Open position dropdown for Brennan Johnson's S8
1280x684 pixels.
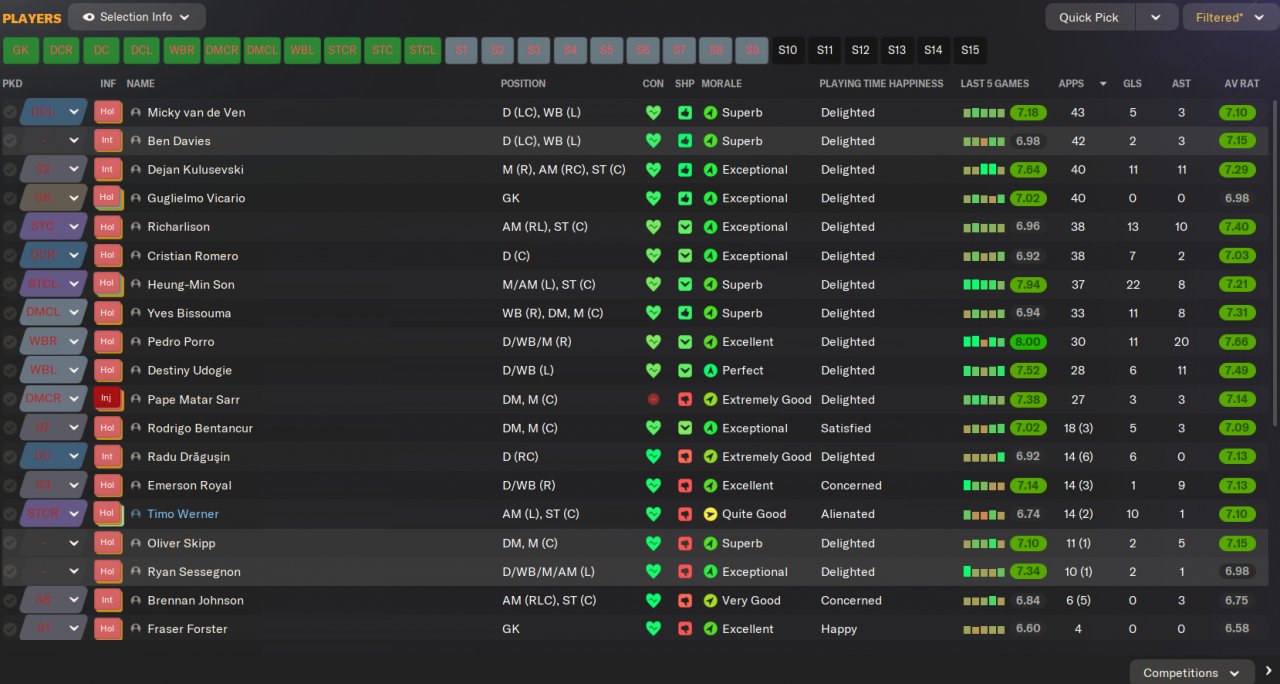tap(73, 600)
